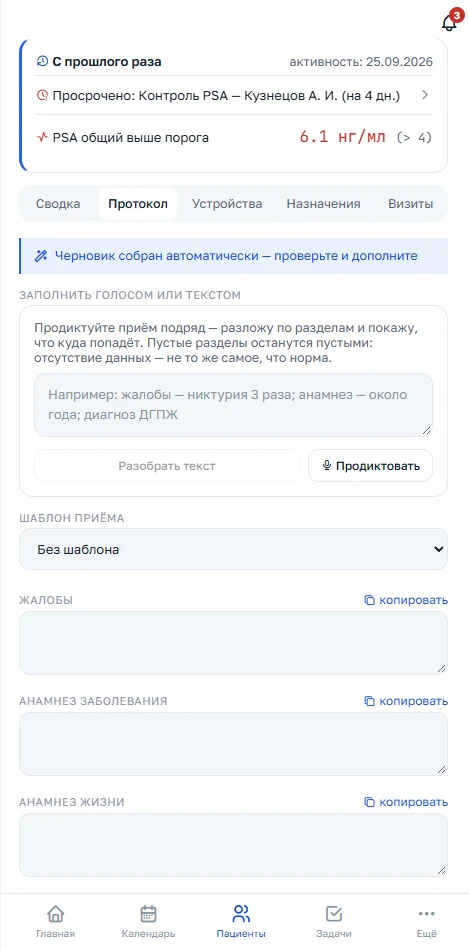Go to the 'Назначения' tab
Screen dimensions: 469x949
(323, 204)
